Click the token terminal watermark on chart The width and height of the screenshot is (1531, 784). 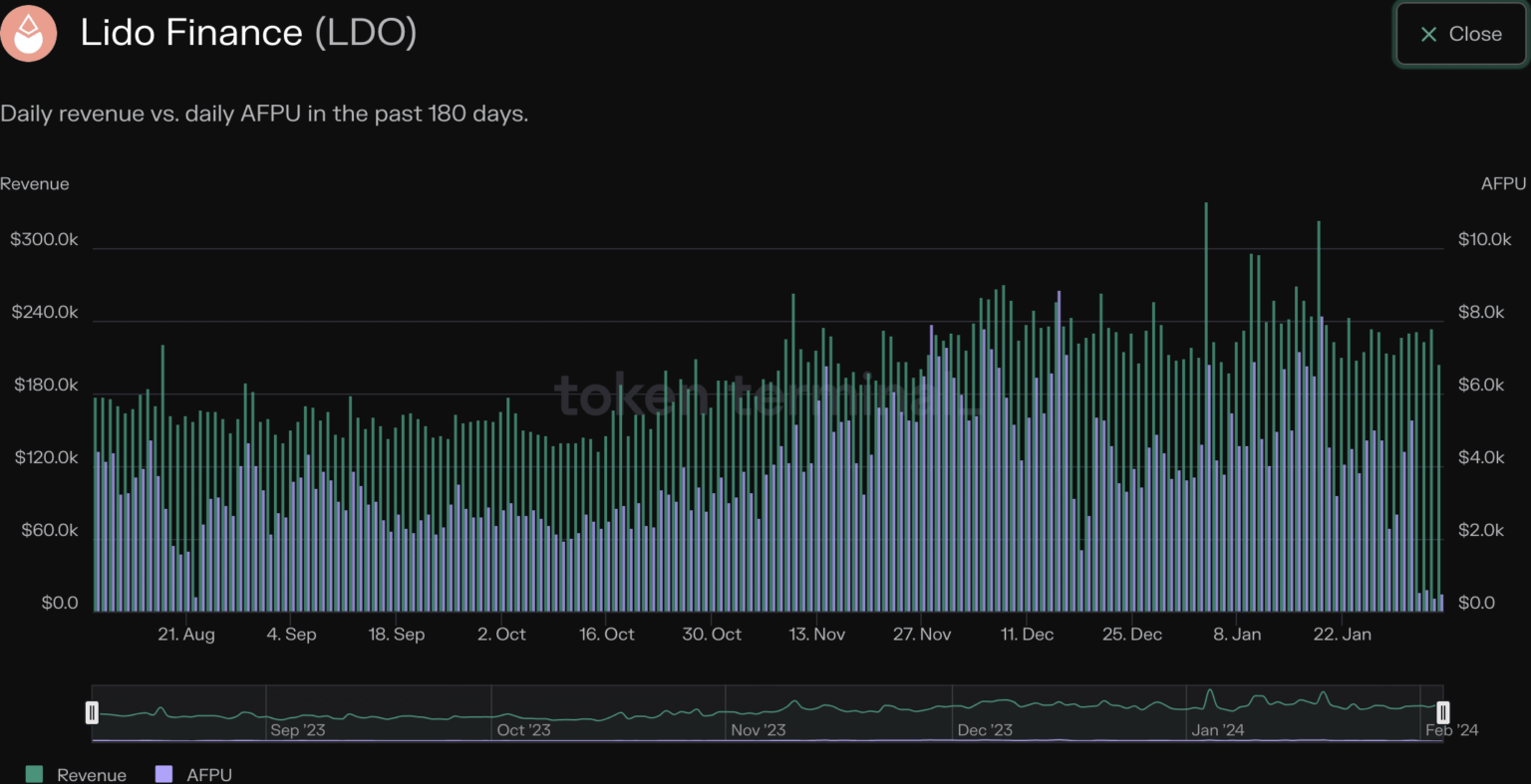coord(765,395)
